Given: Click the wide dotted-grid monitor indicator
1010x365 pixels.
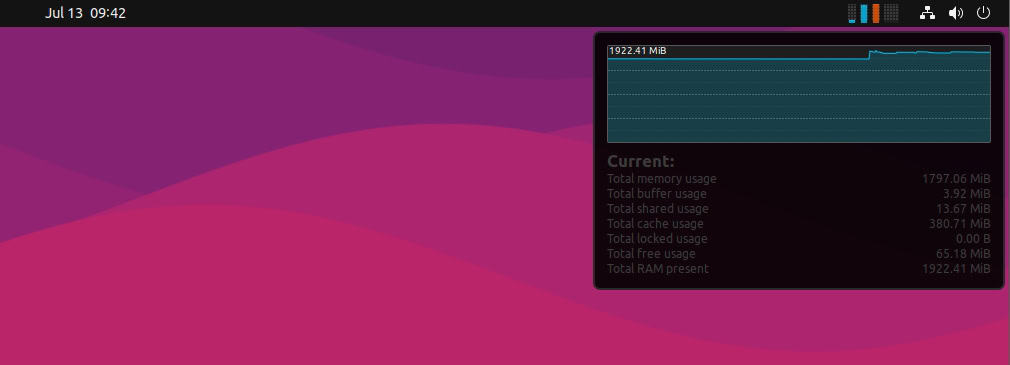Looking at the screenshot, I should point(891,13).
